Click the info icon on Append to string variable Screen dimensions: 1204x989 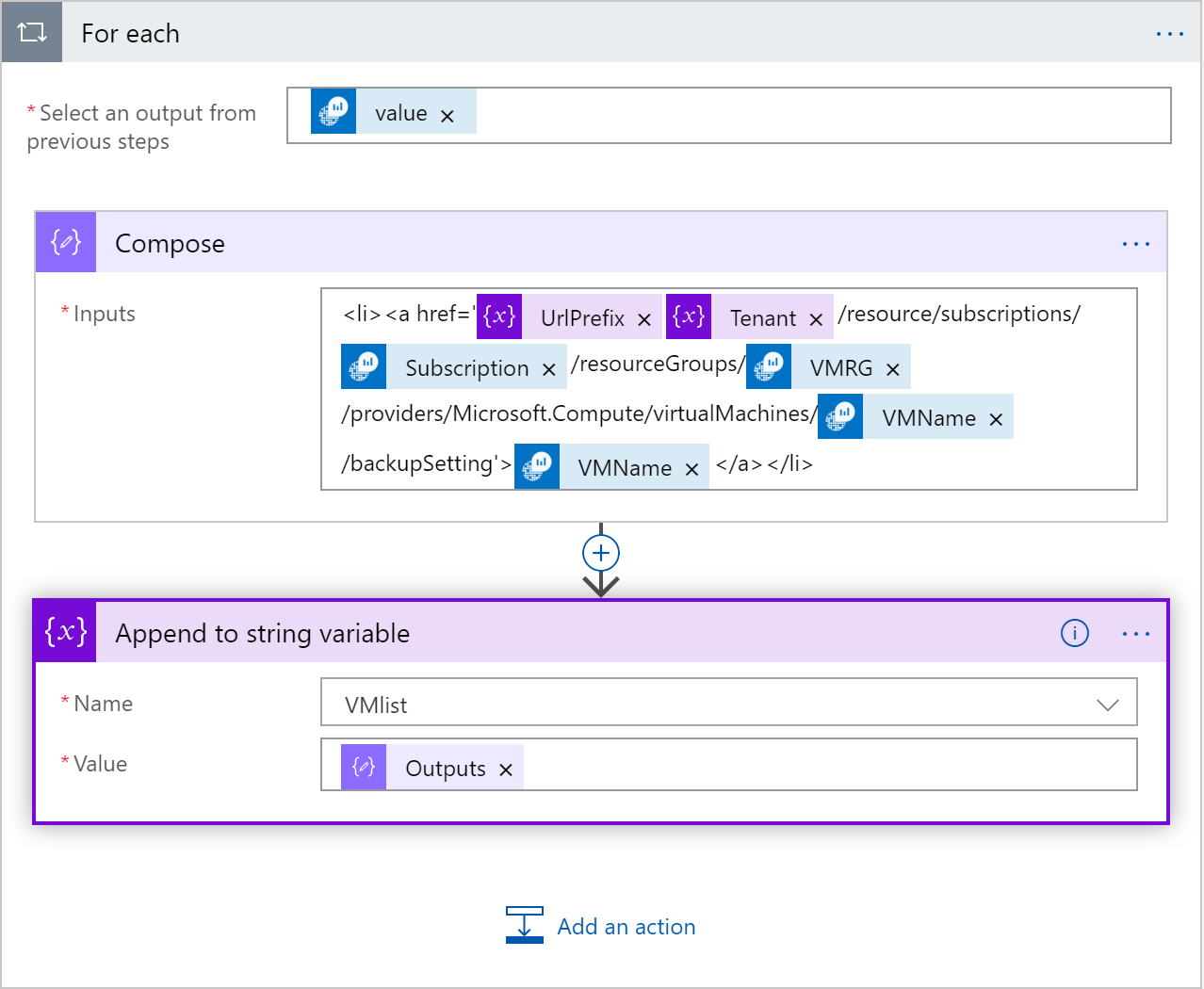[1074, 633]
